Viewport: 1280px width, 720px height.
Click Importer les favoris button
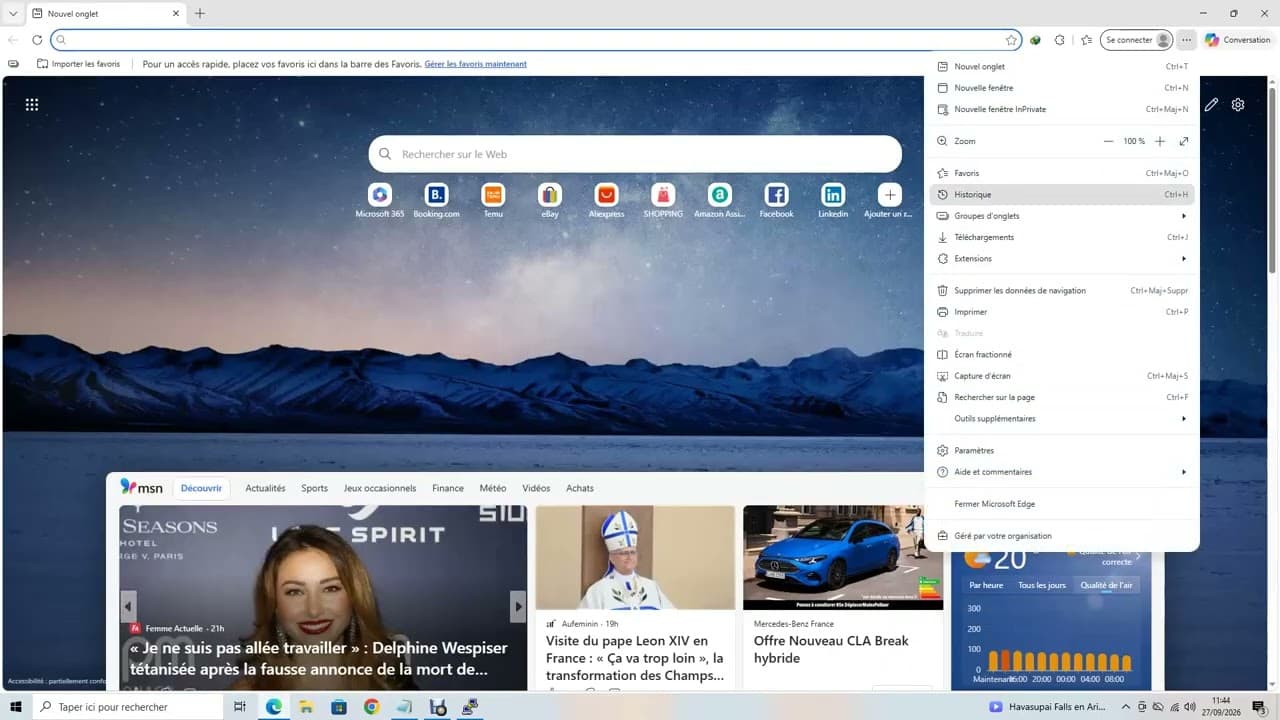pos(78,64)
